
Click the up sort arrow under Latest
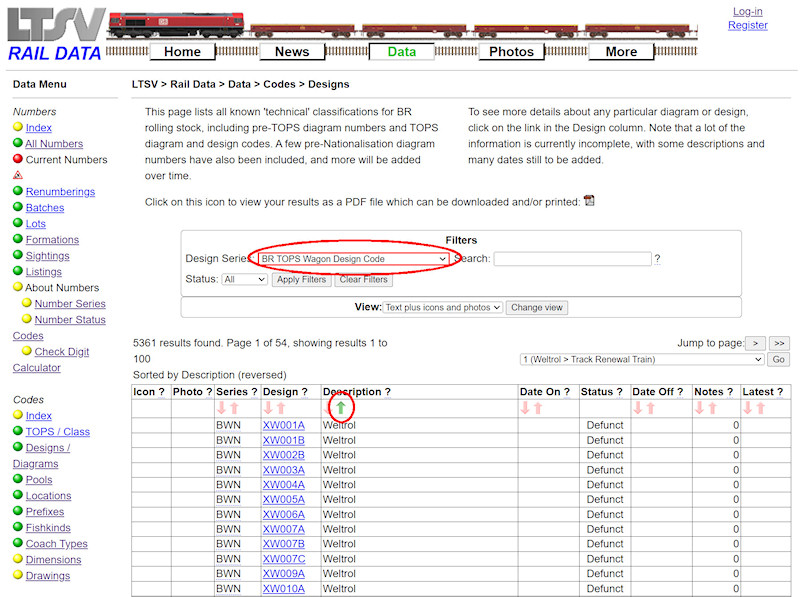[x=761, y=408]
